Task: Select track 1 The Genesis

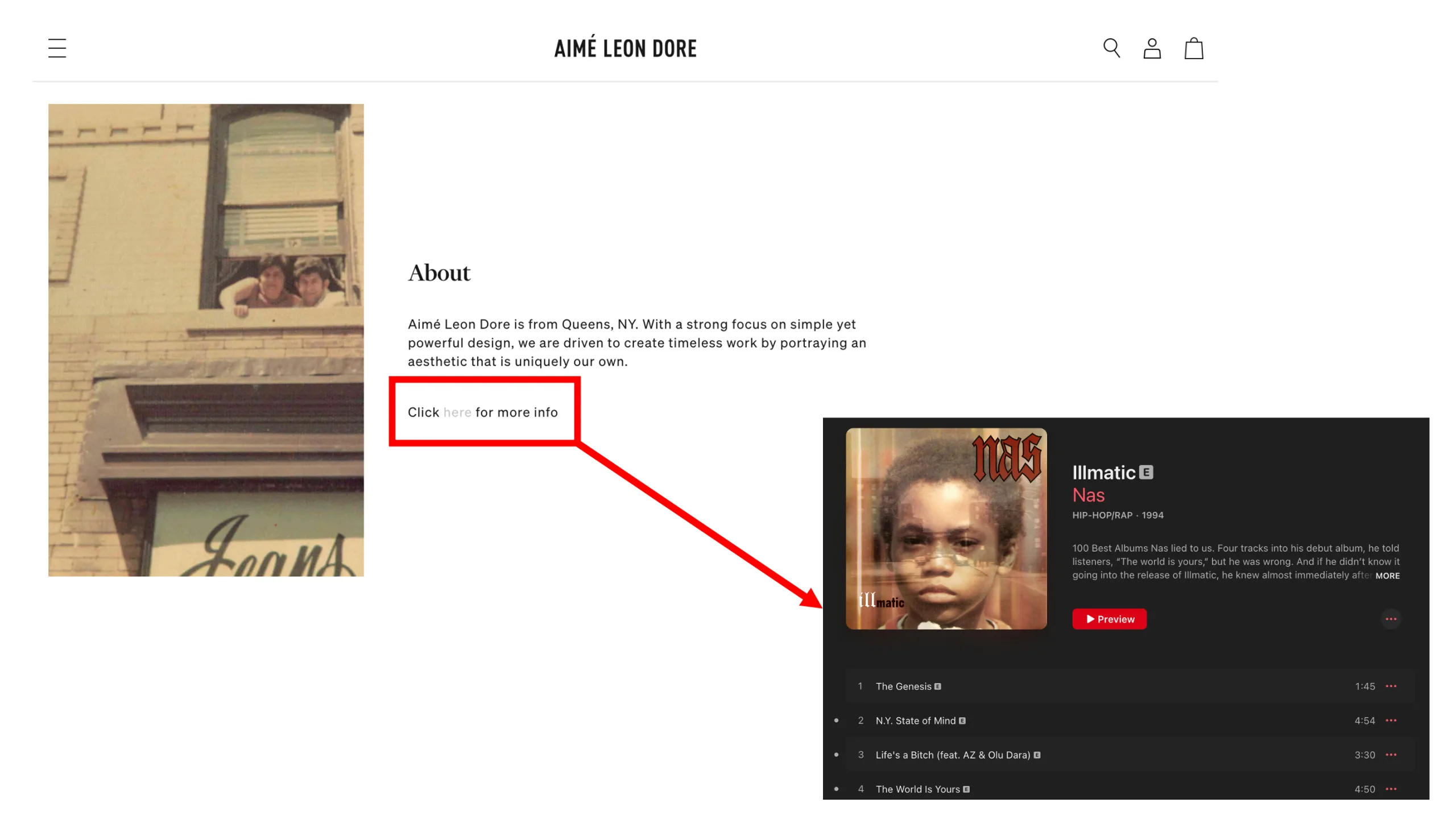Action: coord(1130,686)
